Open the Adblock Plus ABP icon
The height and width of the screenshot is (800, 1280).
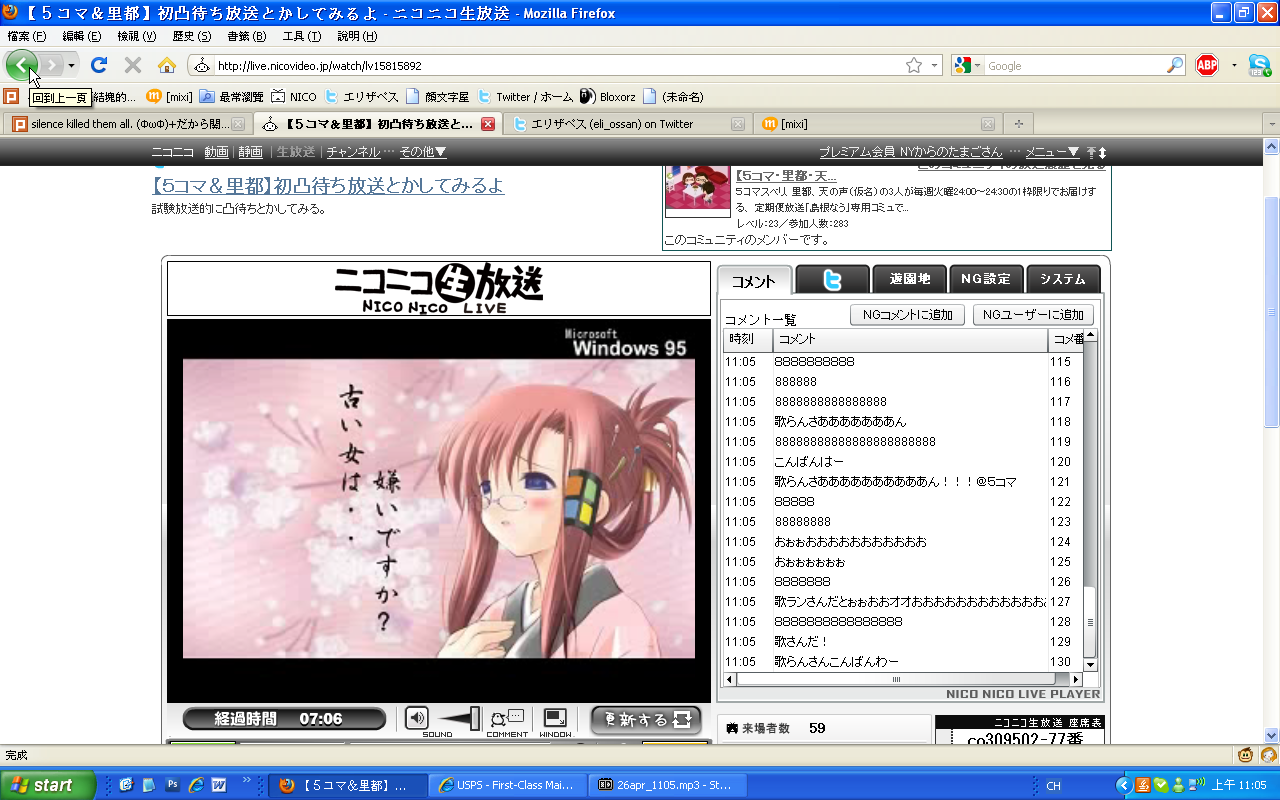1207,66
